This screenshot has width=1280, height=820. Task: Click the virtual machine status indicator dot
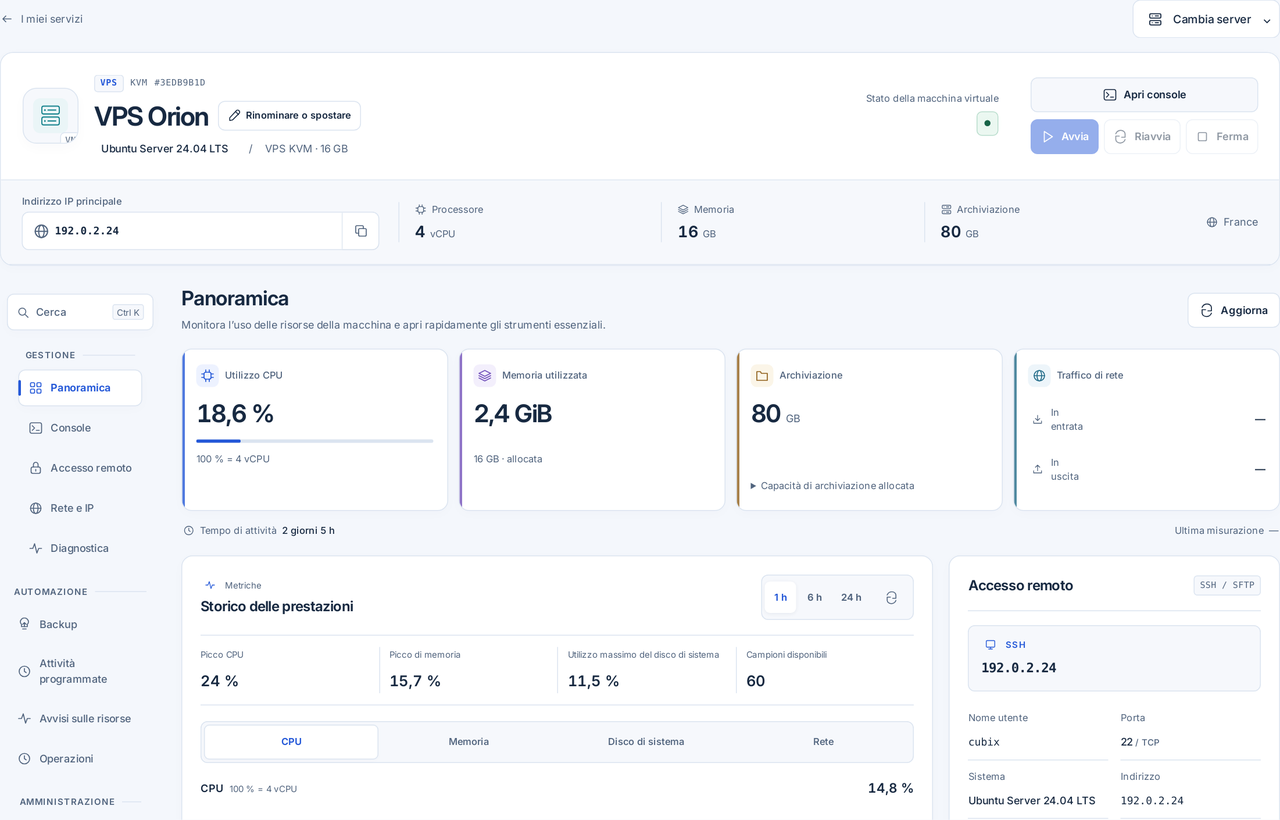point(987,123)
